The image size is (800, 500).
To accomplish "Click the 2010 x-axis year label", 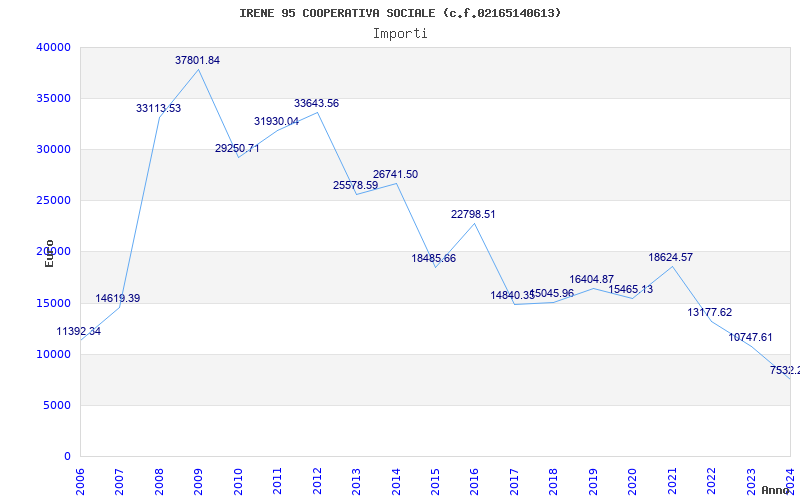I will [238, 481].
